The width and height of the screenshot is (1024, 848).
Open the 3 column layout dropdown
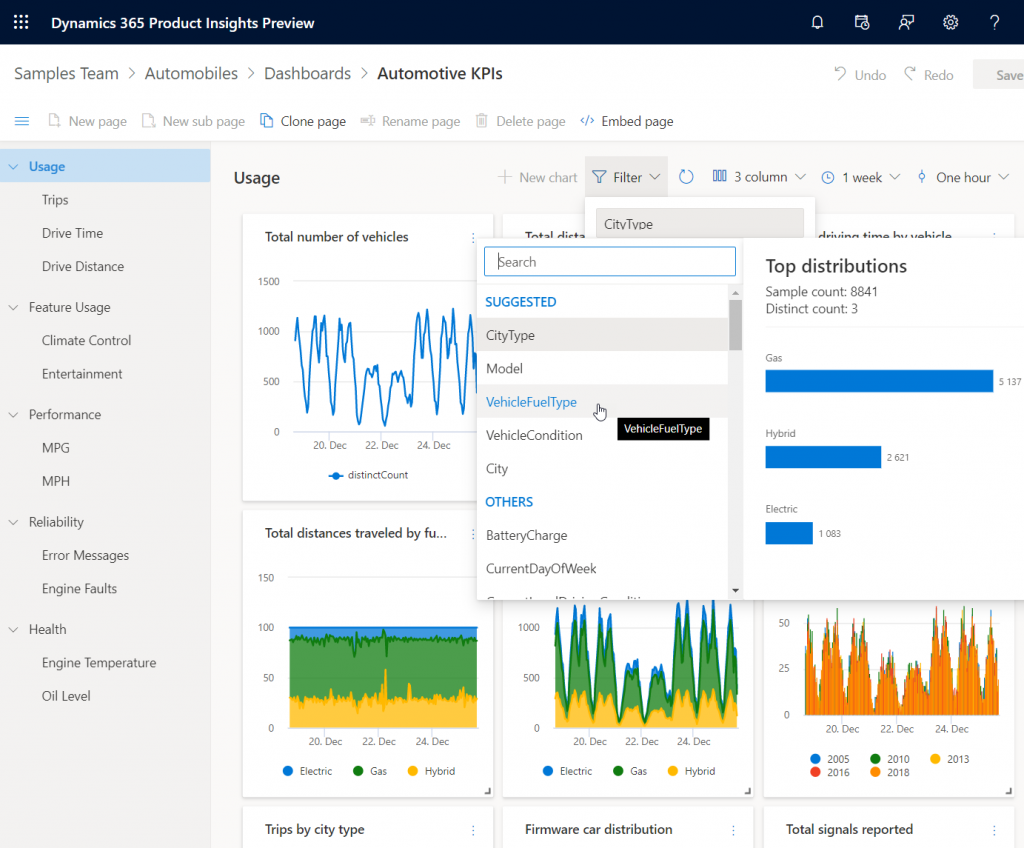pos(759,177)
